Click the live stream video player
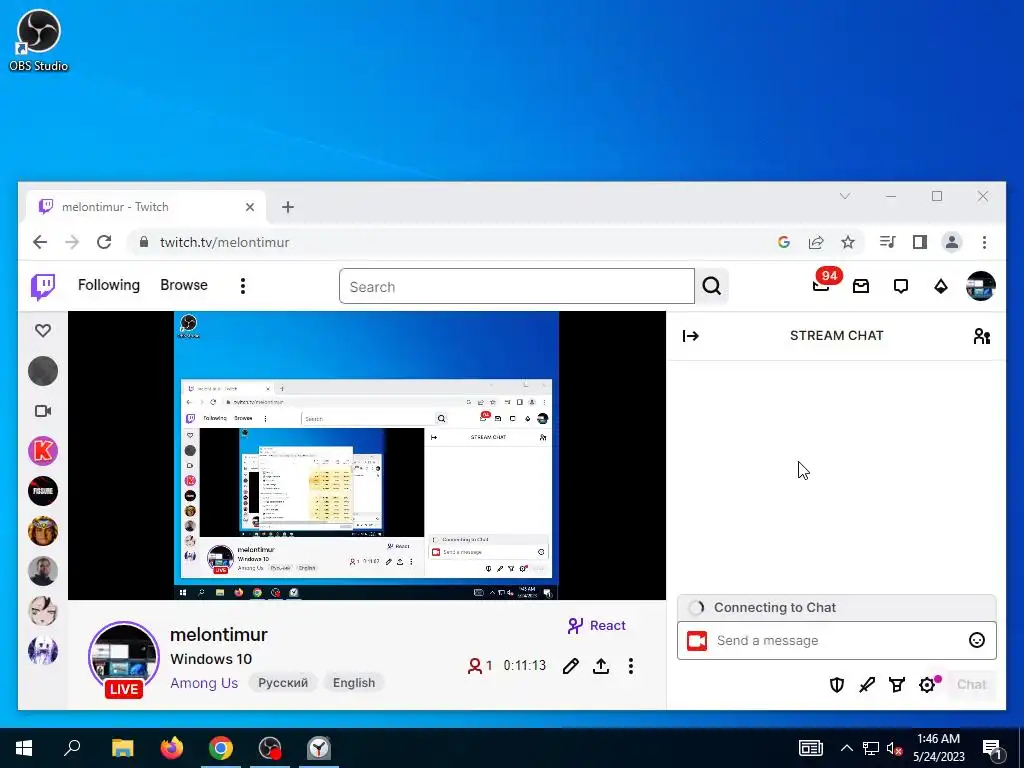The width and height of the screenshot is (1024, 768). [x=367, y=455]
